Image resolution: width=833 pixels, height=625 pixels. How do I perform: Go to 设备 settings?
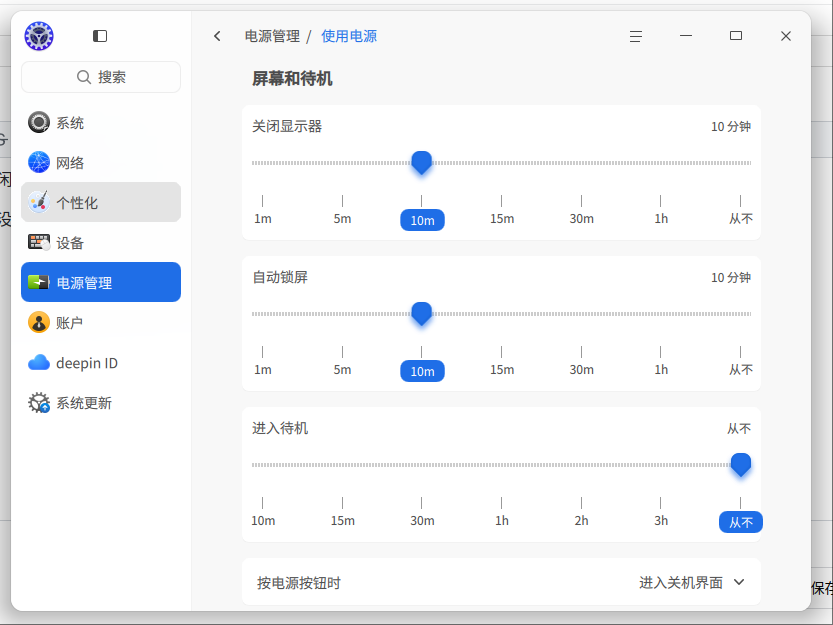tap(101, 242)
